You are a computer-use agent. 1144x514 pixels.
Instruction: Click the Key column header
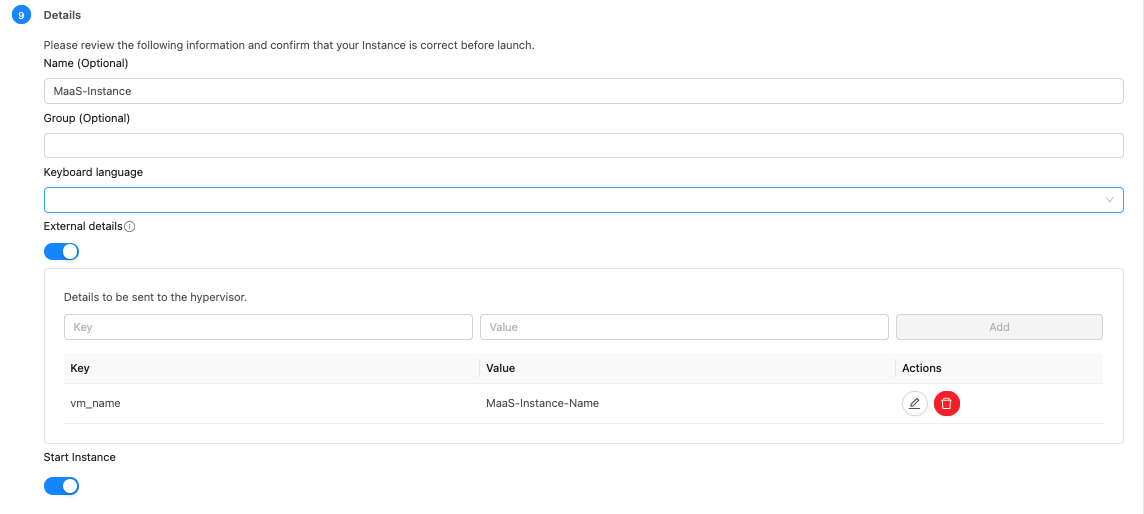tap(271, 368)
